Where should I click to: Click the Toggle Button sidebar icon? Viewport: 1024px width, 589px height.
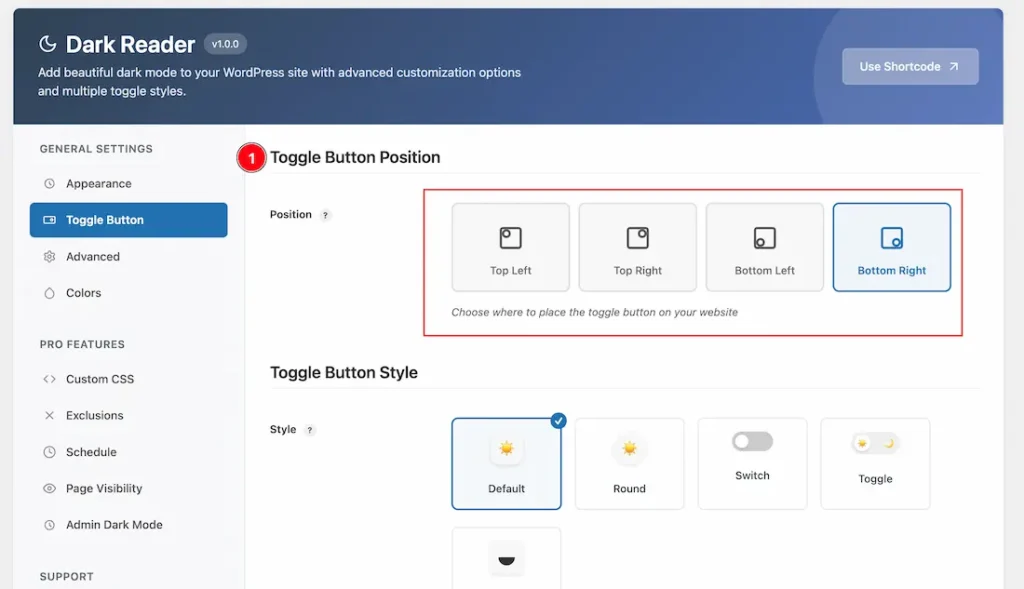click(50, 220)
